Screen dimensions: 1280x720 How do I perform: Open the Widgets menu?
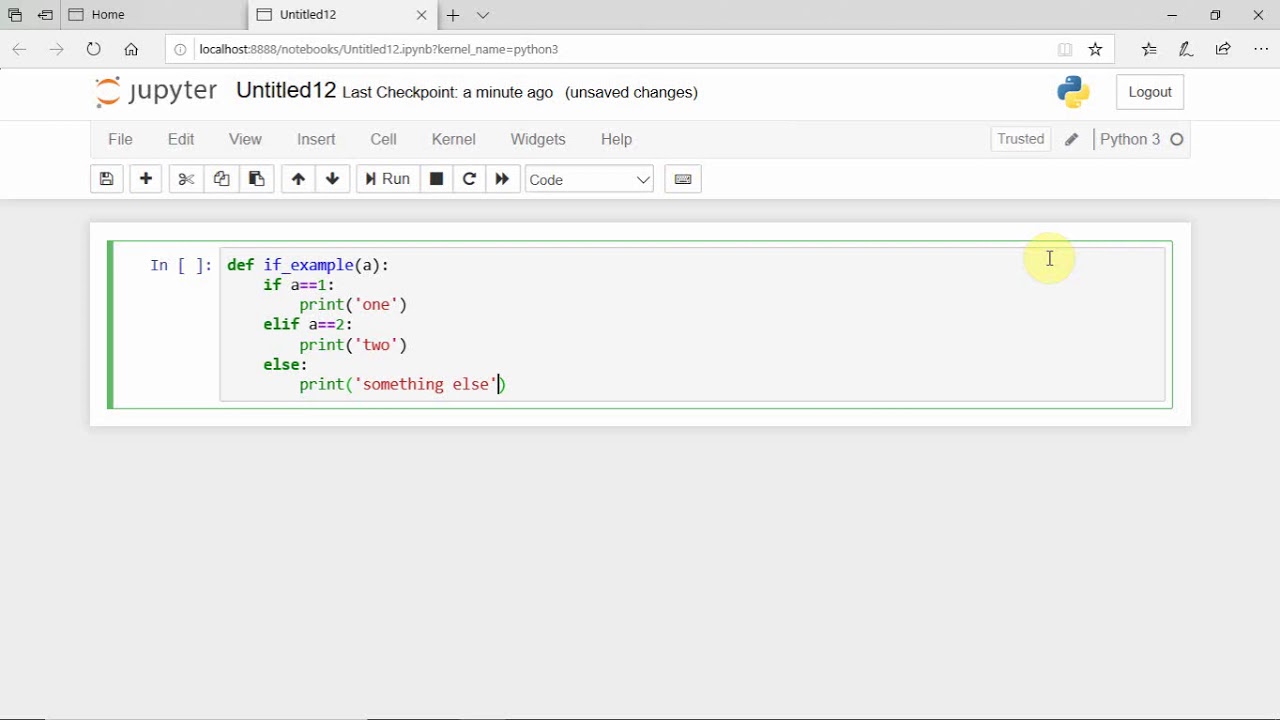point(538,139)
